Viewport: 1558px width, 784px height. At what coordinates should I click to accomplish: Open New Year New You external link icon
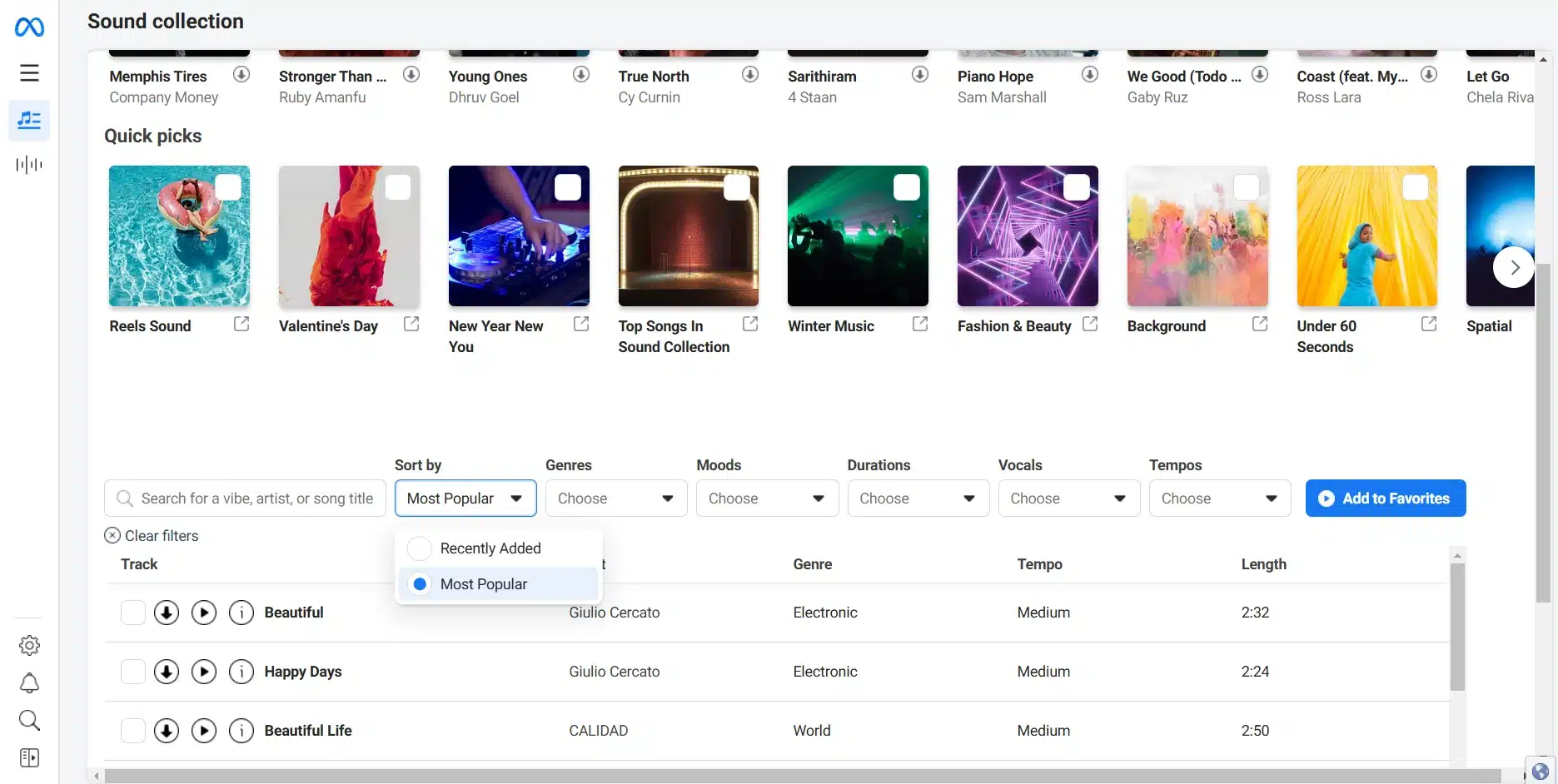[581, 324]
